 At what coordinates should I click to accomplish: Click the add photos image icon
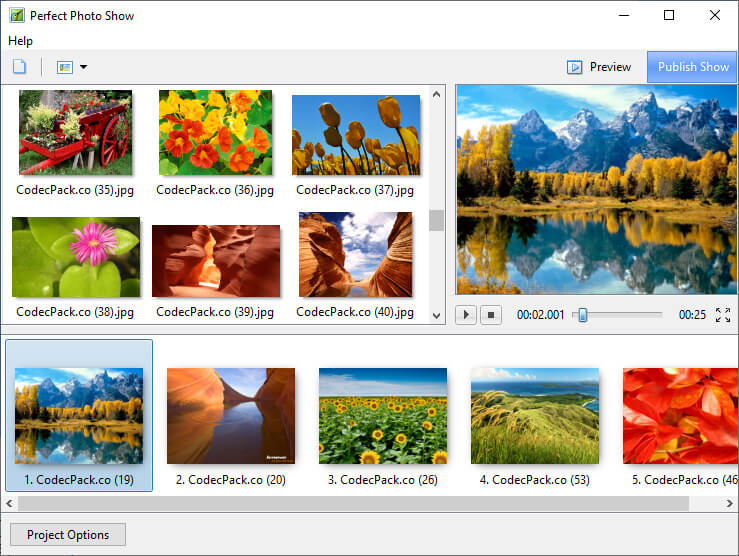pyautogui.click(x=65, y=67)
